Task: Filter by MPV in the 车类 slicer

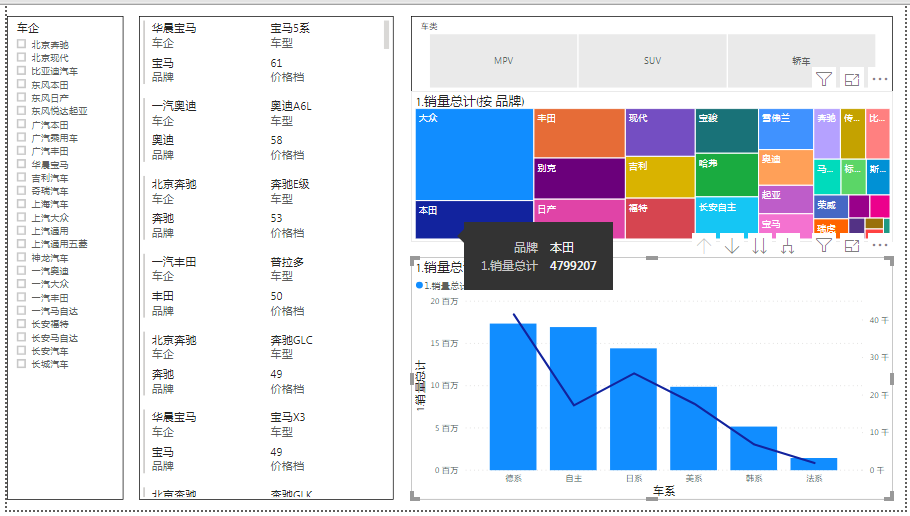Action: (x=503, y=60)
